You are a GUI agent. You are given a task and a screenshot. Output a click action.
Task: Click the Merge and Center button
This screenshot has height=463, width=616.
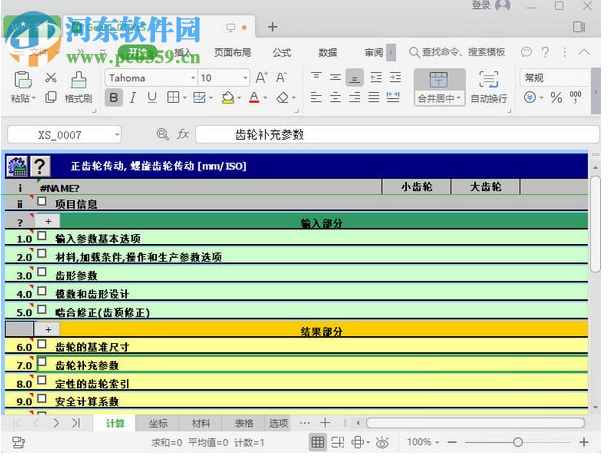[x=440, y=87]
